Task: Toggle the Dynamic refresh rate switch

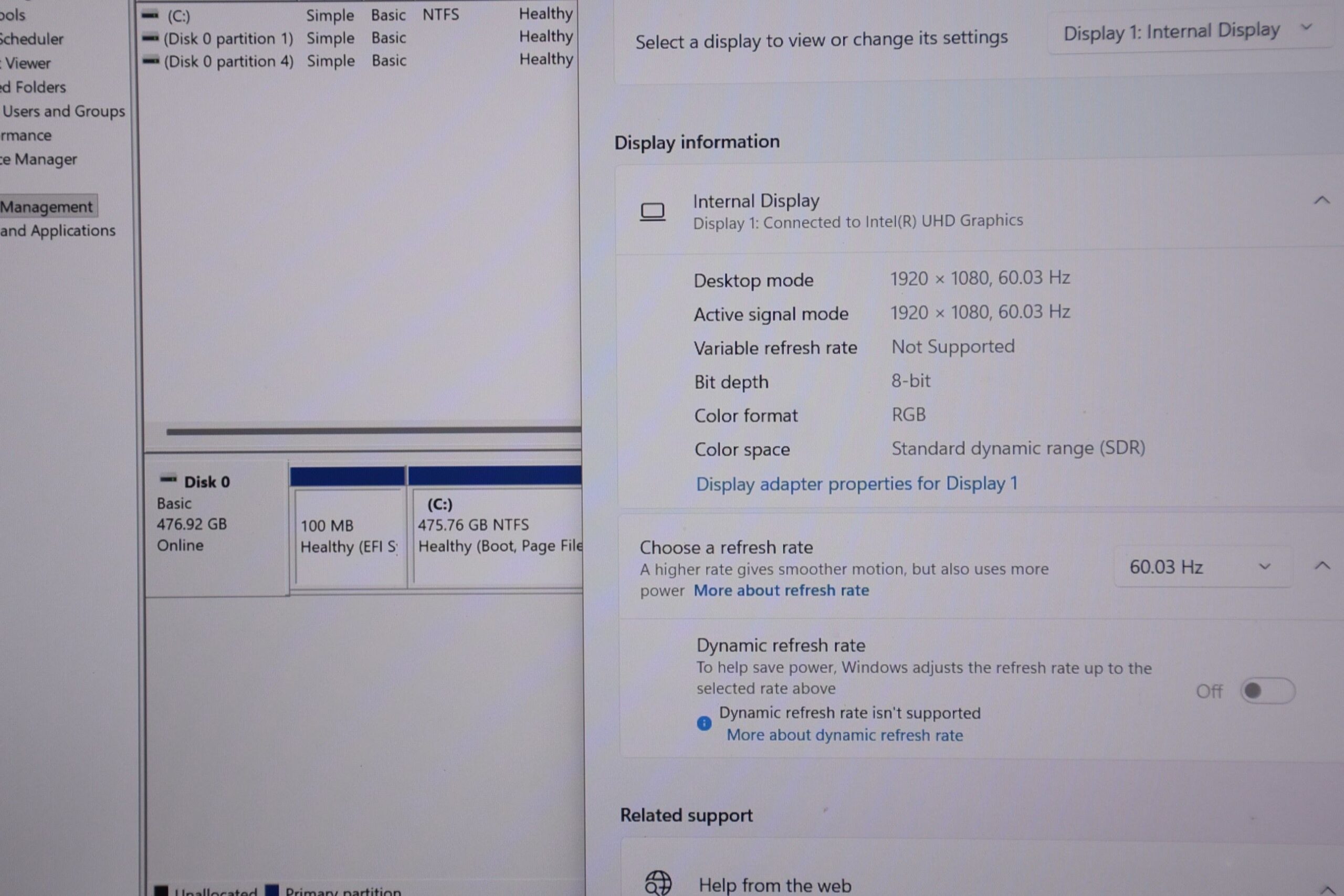Action: (x=1267, y=691)
